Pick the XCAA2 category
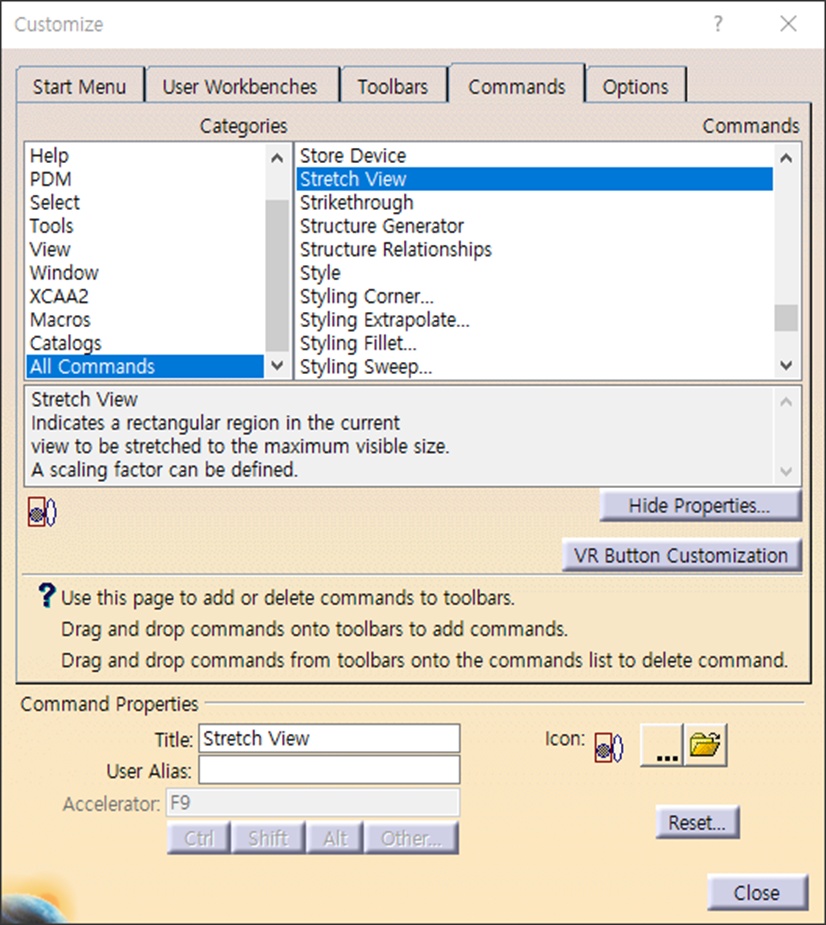This screenshot has width=826, height=925. [x=145, y=296]
